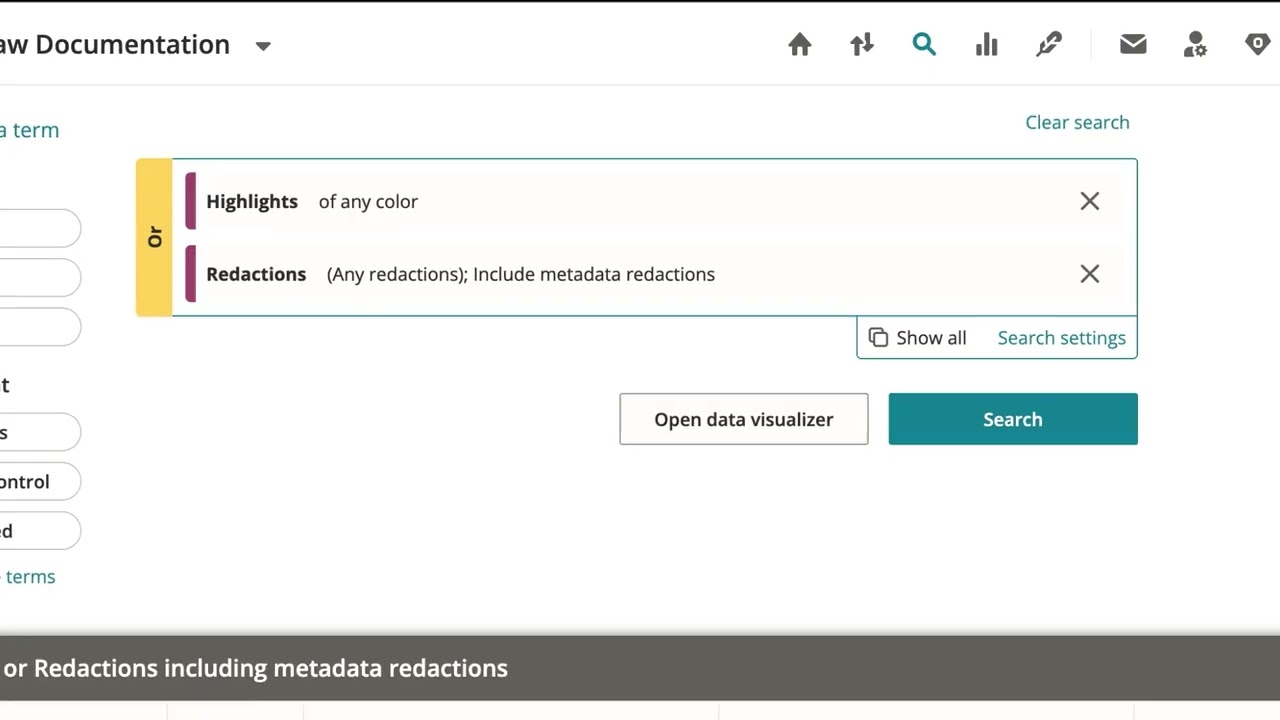Click the pill button ending in 'ontrol'
1280x720 pixels.
[x=40, y=482]
